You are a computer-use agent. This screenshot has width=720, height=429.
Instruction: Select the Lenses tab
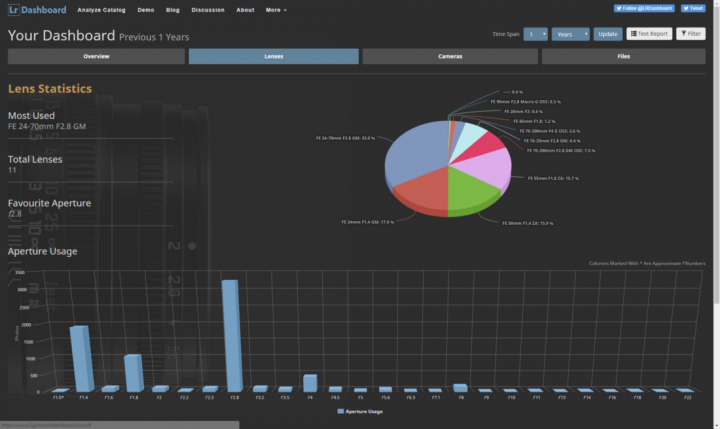coord(274,56)
